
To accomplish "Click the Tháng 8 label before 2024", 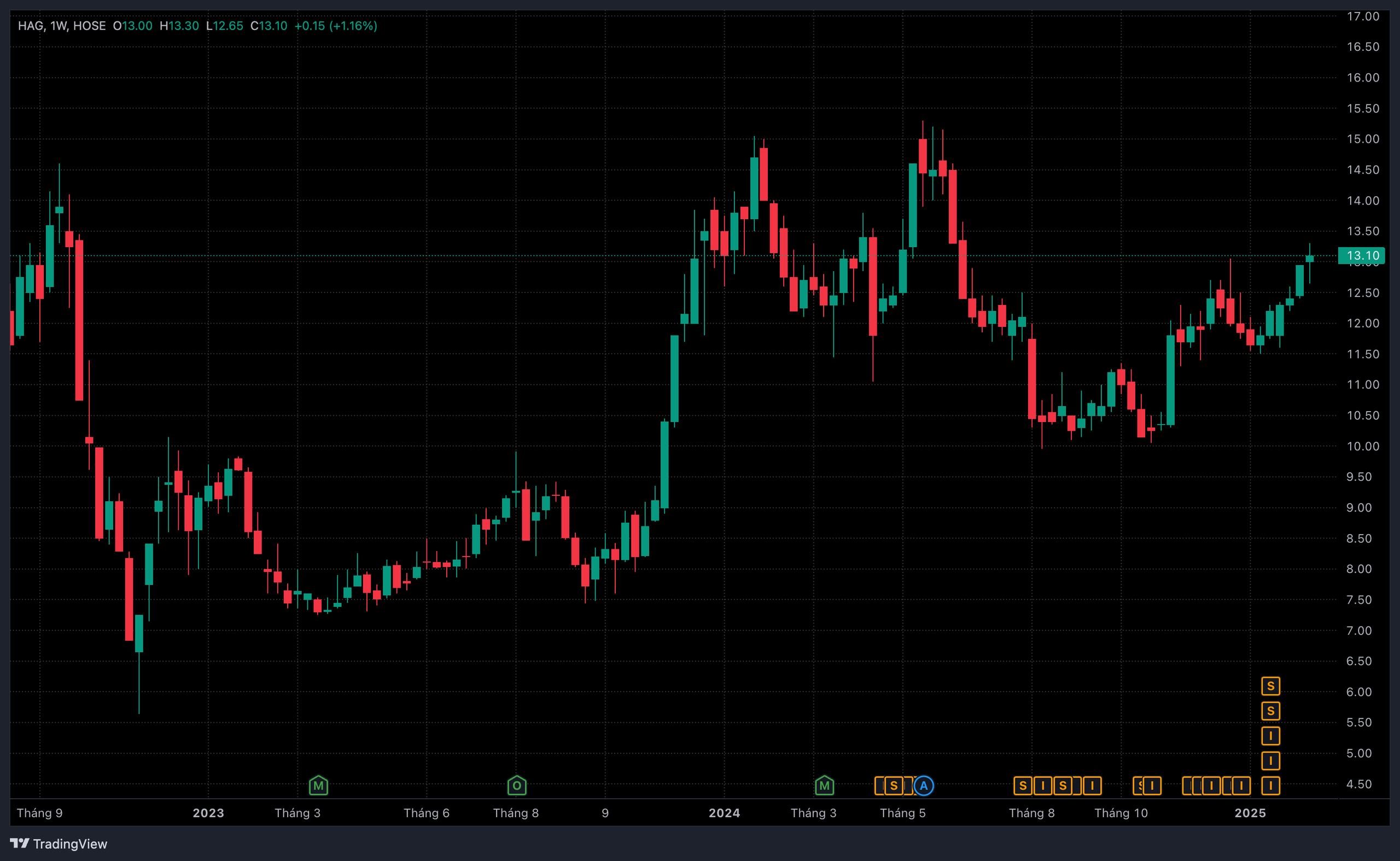I will point(516,813).
